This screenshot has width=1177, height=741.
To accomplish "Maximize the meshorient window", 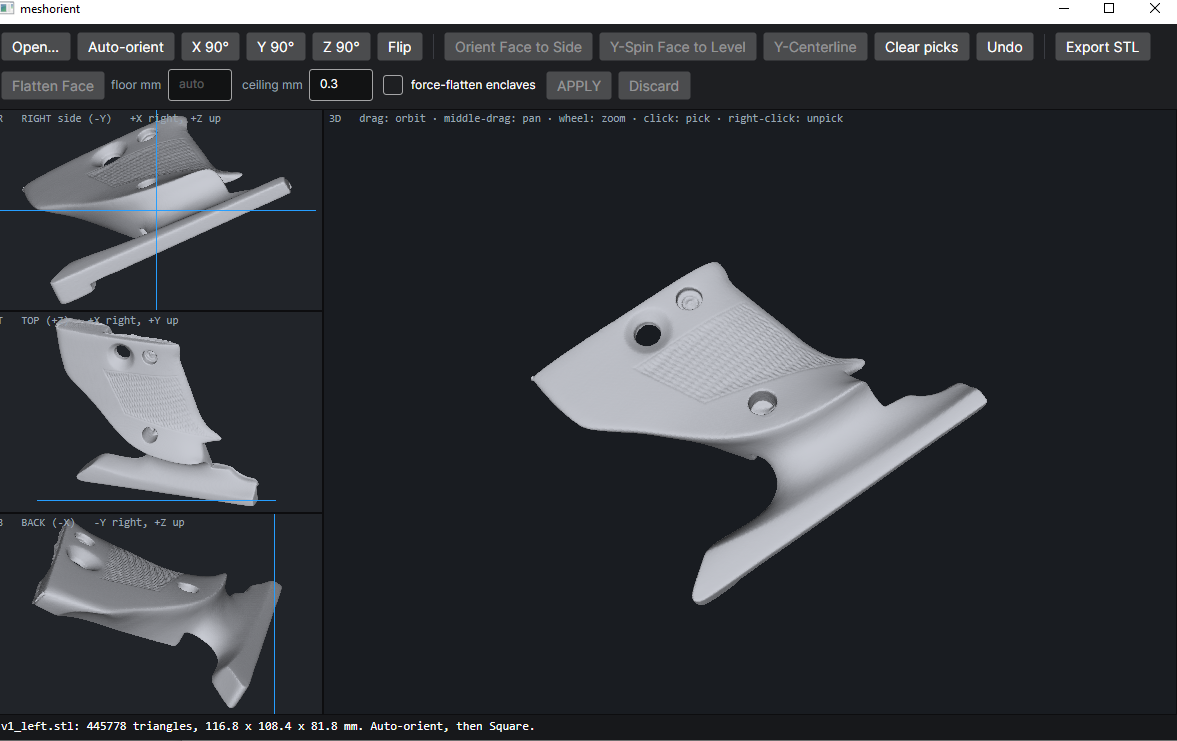I will 1109,9.
